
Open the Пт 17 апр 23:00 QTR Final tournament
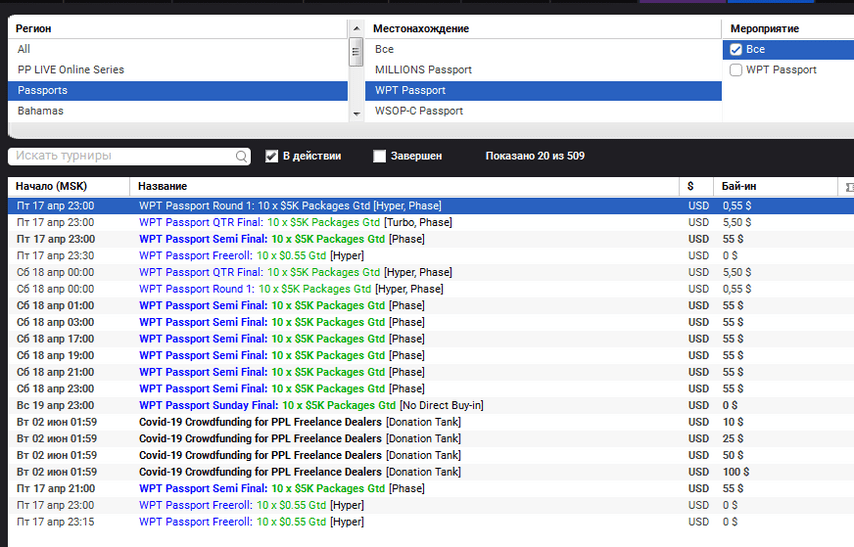coord(431,222)
